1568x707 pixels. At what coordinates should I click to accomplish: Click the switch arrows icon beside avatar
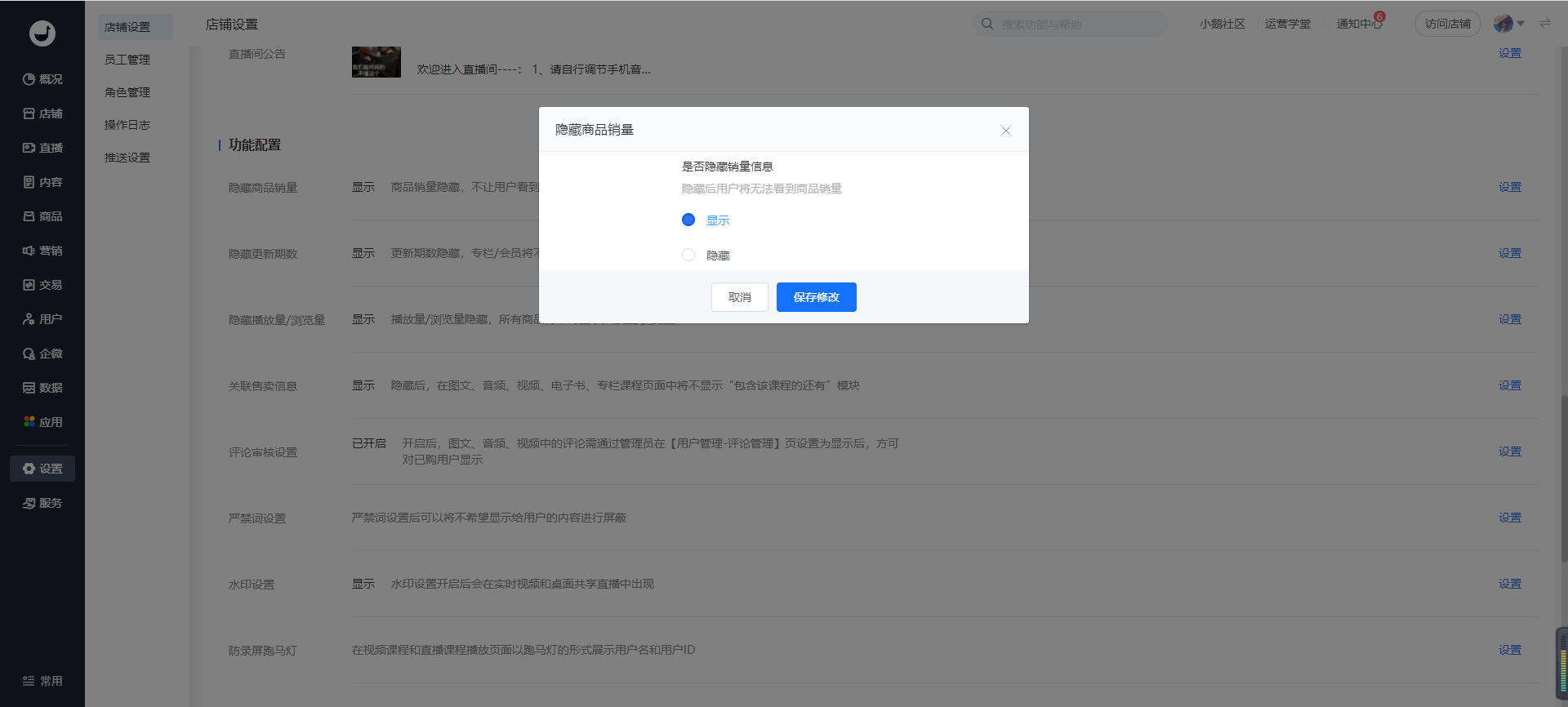point(1545,24)
